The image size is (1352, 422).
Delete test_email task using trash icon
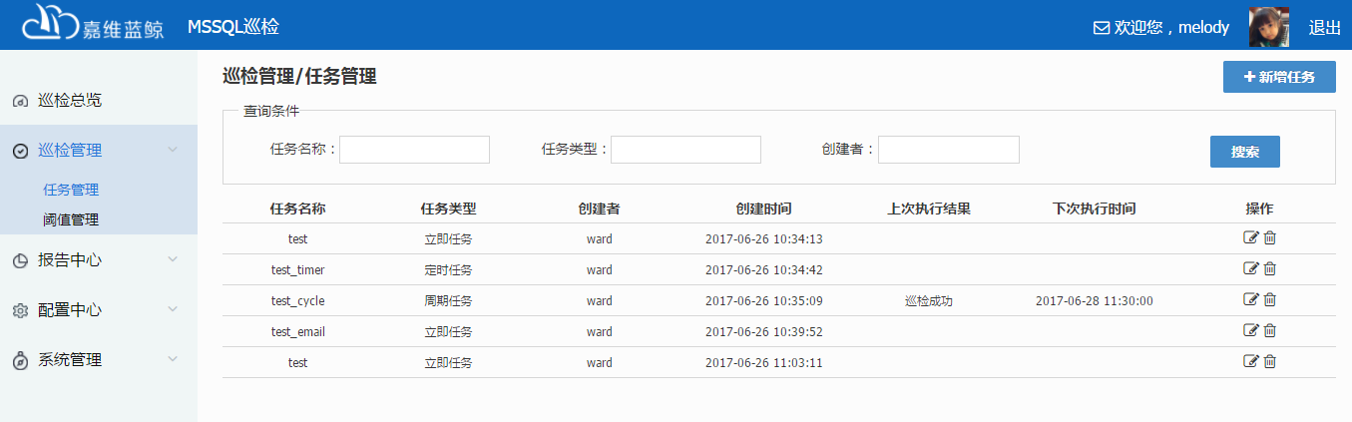1270,331
